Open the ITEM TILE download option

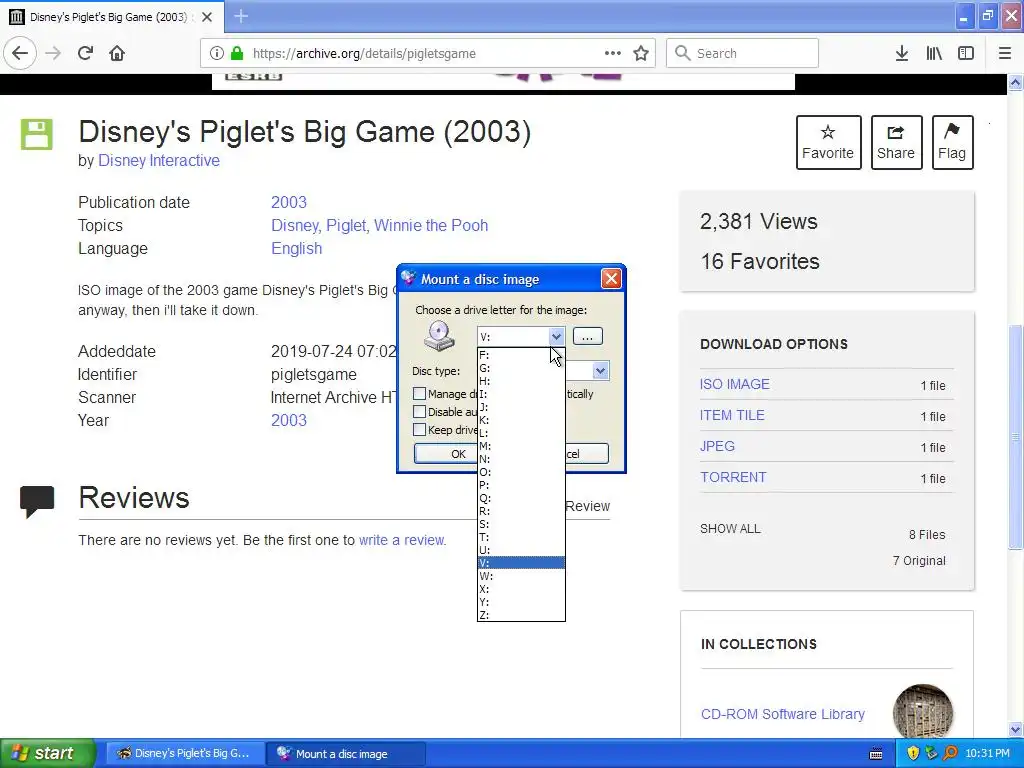click(732, 415)
